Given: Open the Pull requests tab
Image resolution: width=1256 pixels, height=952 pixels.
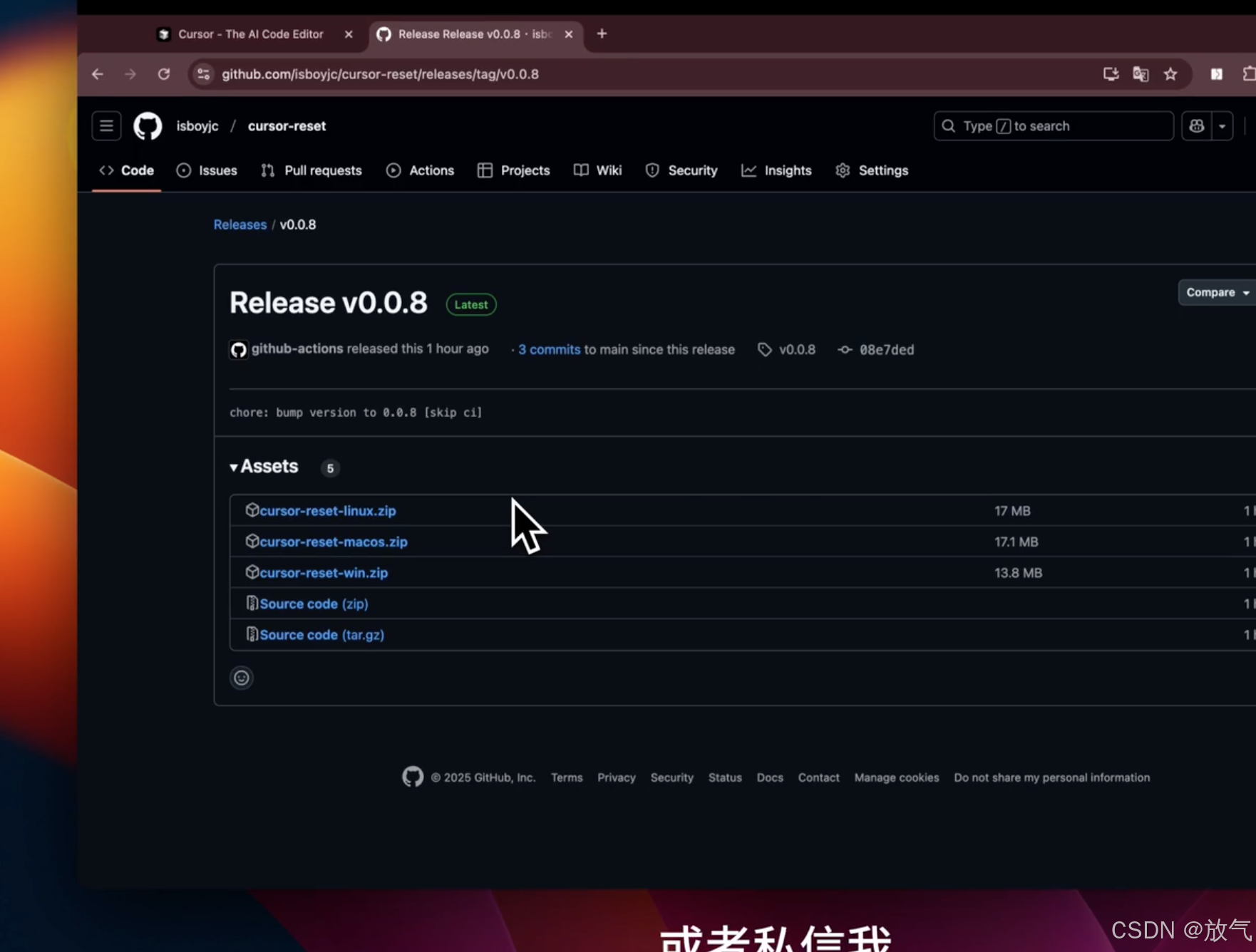Looking at the screenshot, I should click(x=312, y=170).
